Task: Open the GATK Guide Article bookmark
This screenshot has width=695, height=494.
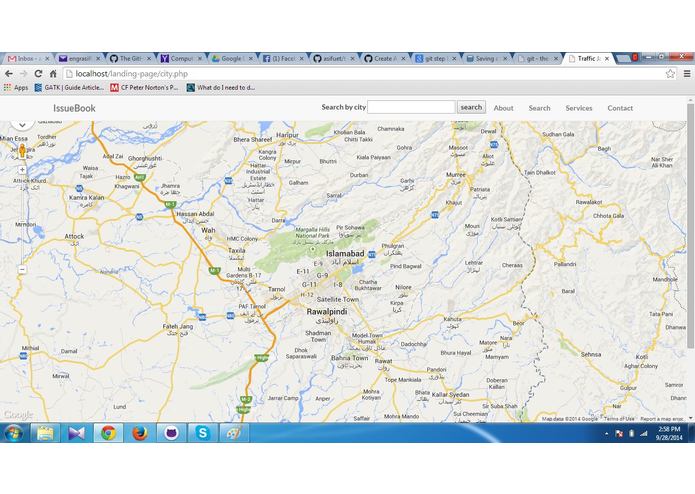Action: 69,88
